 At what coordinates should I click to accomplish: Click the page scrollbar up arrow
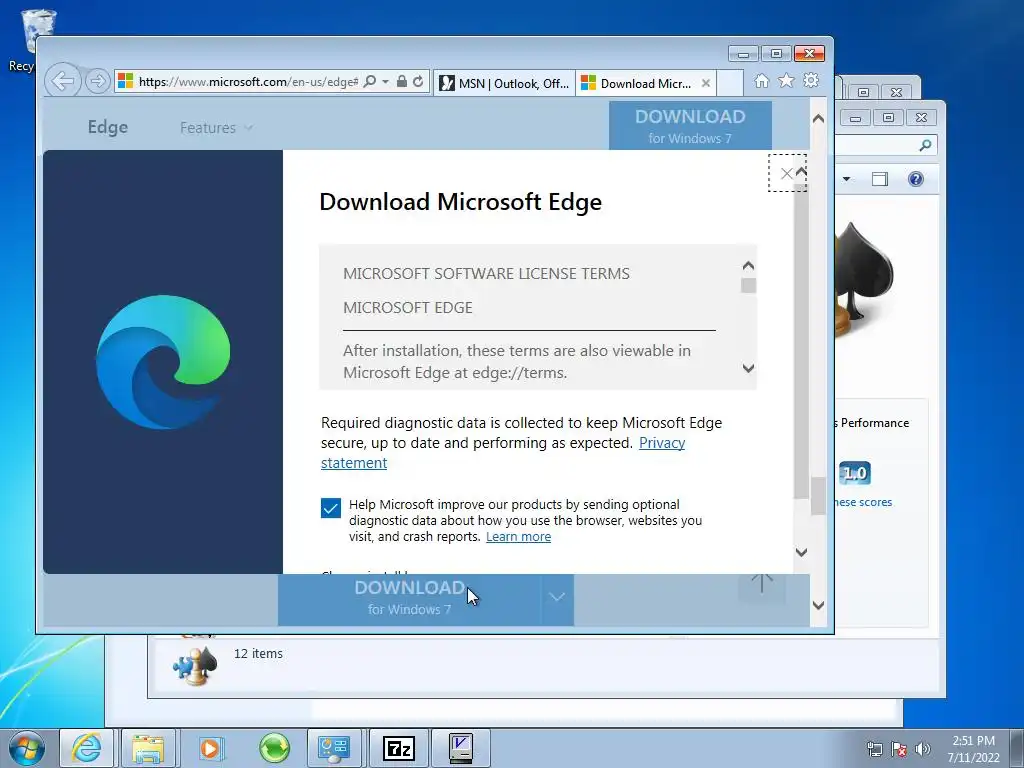click(818, 119)
